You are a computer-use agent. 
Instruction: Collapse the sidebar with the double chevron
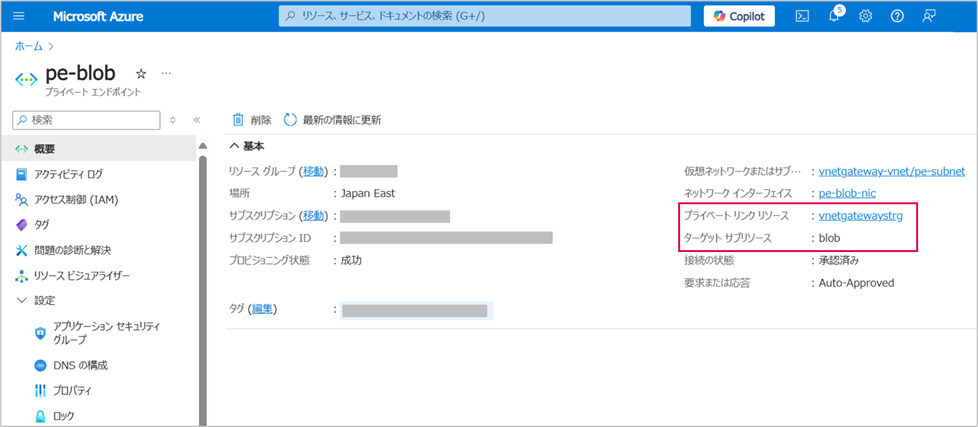click(196, 120)
